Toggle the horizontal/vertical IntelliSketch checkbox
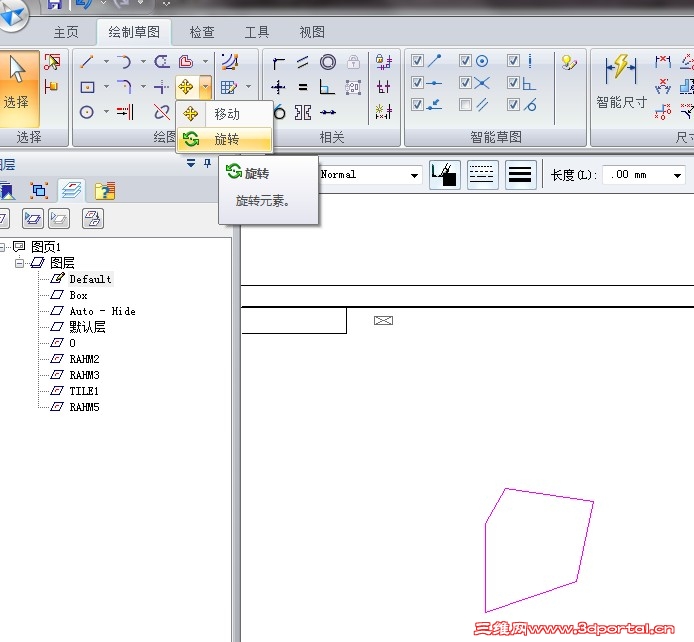 click(513, 60)
